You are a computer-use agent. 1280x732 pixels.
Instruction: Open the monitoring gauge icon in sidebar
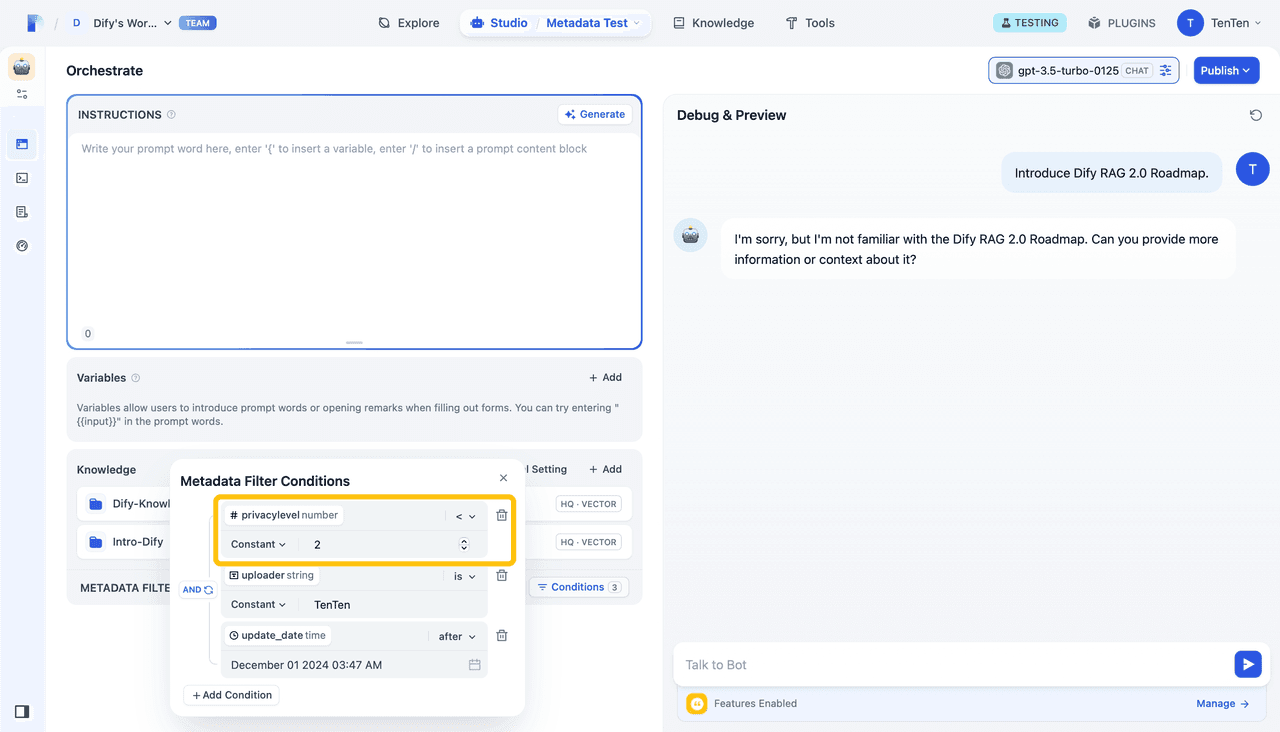coord(22,246)
